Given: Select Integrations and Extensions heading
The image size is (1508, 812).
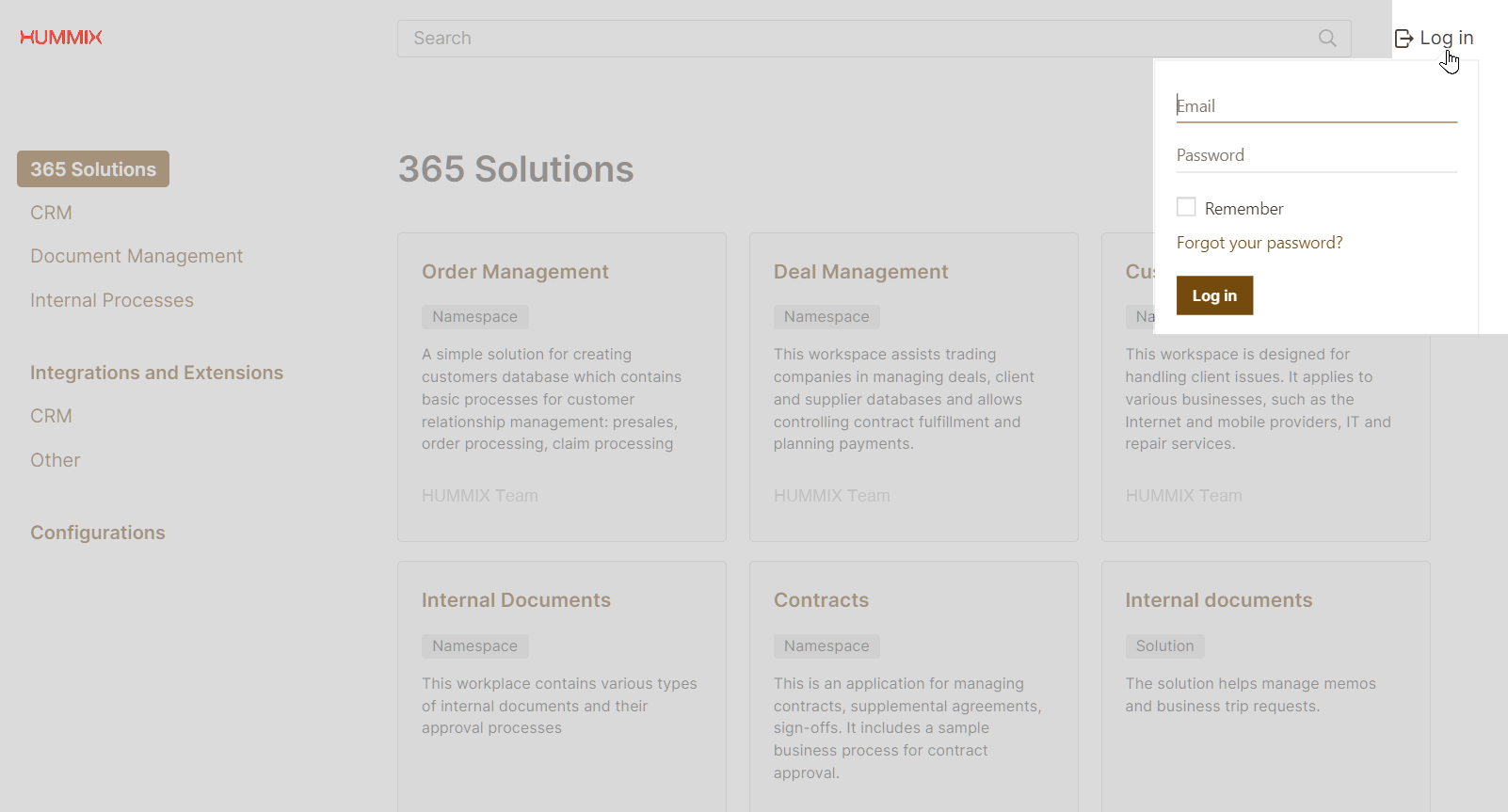Looking at the screenshot, I should [x=156, y=373].
